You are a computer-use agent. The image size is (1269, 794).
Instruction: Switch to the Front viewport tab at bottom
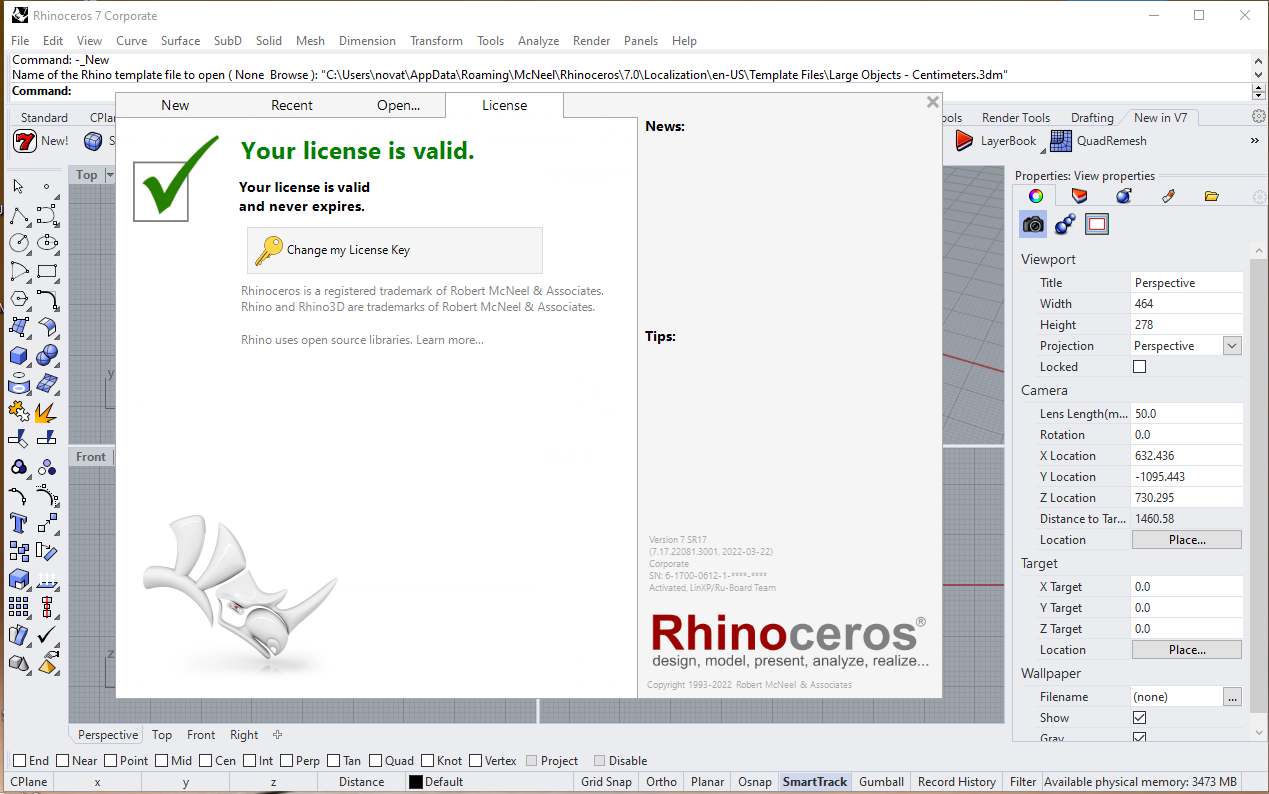201,735
